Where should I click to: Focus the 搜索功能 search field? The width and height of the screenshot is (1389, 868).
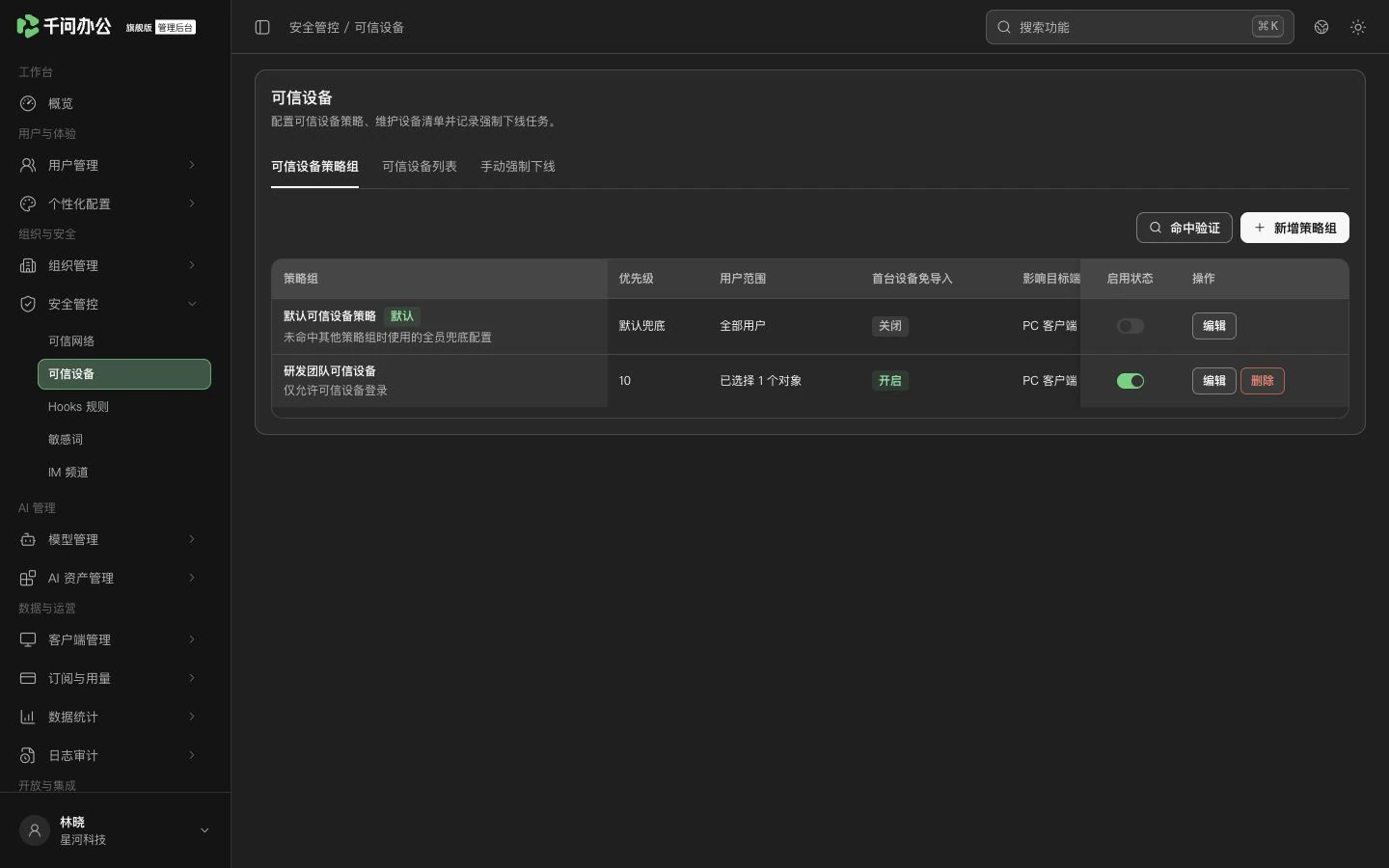tap(1140, 27)
